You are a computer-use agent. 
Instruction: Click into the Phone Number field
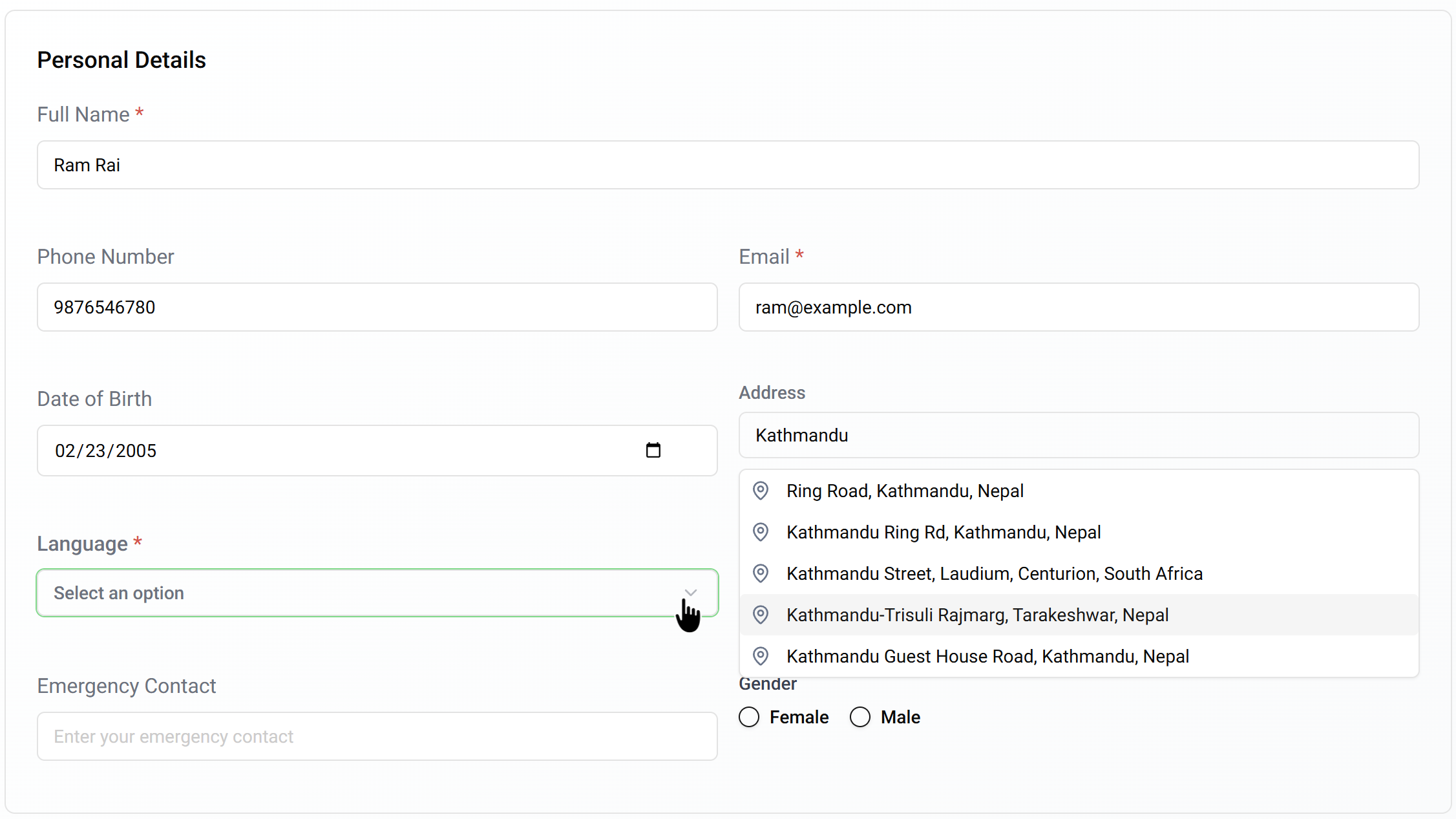[377, 307]
